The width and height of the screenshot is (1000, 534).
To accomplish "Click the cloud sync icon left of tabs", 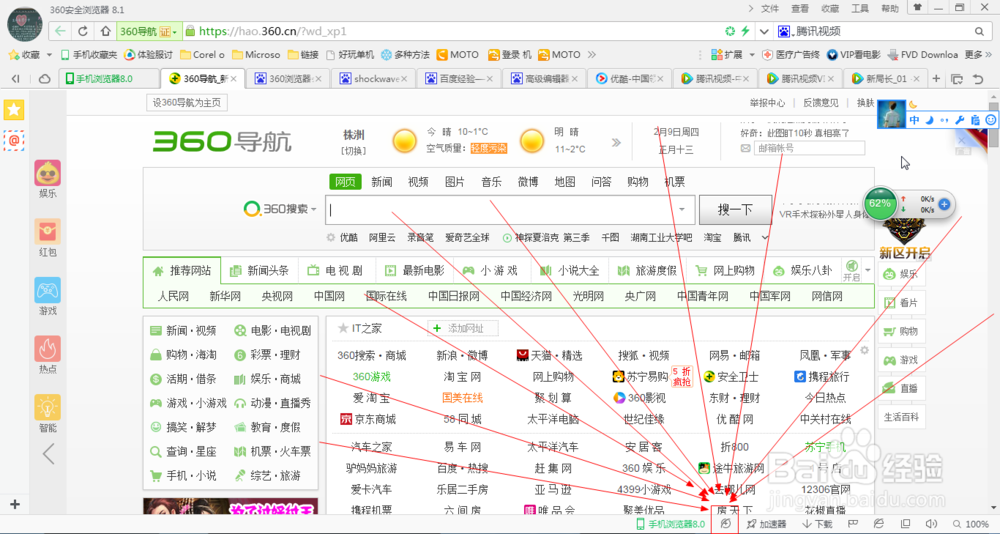I will [x=45, y=79].
